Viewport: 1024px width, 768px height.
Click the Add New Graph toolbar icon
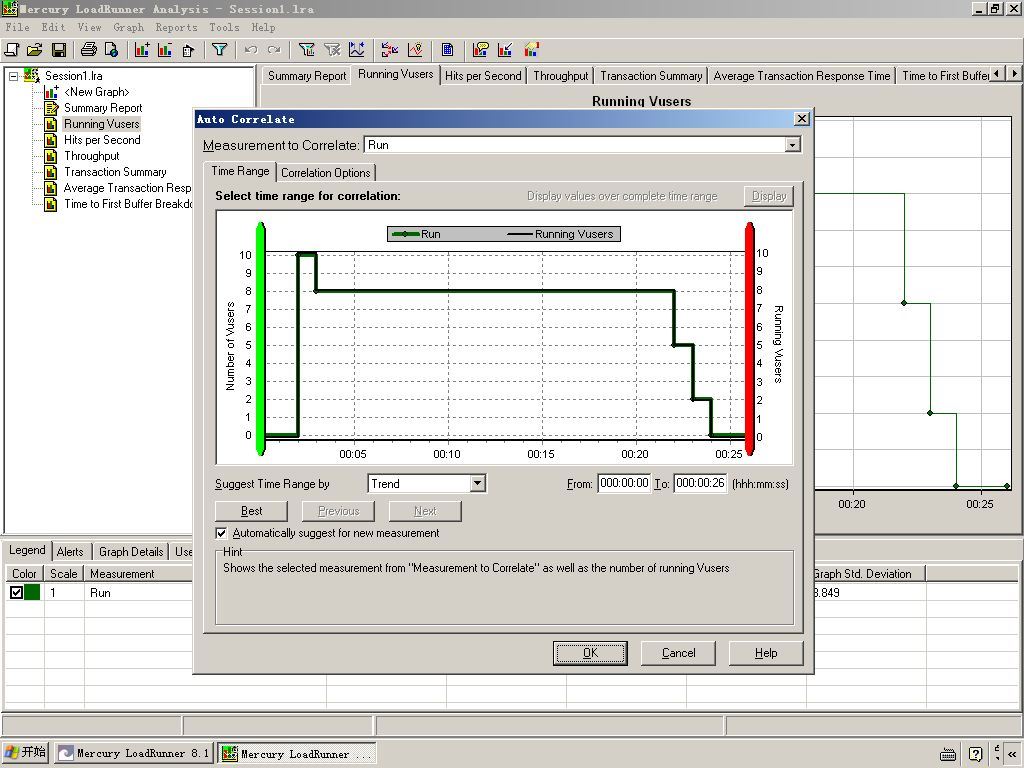click(142, 50)
